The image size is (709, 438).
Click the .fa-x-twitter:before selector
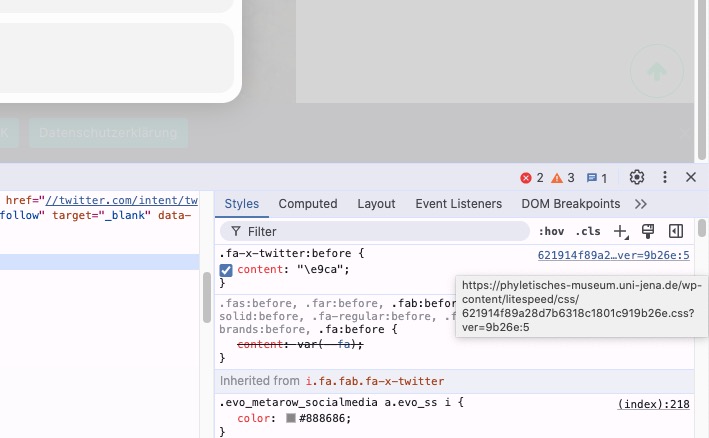285,253
